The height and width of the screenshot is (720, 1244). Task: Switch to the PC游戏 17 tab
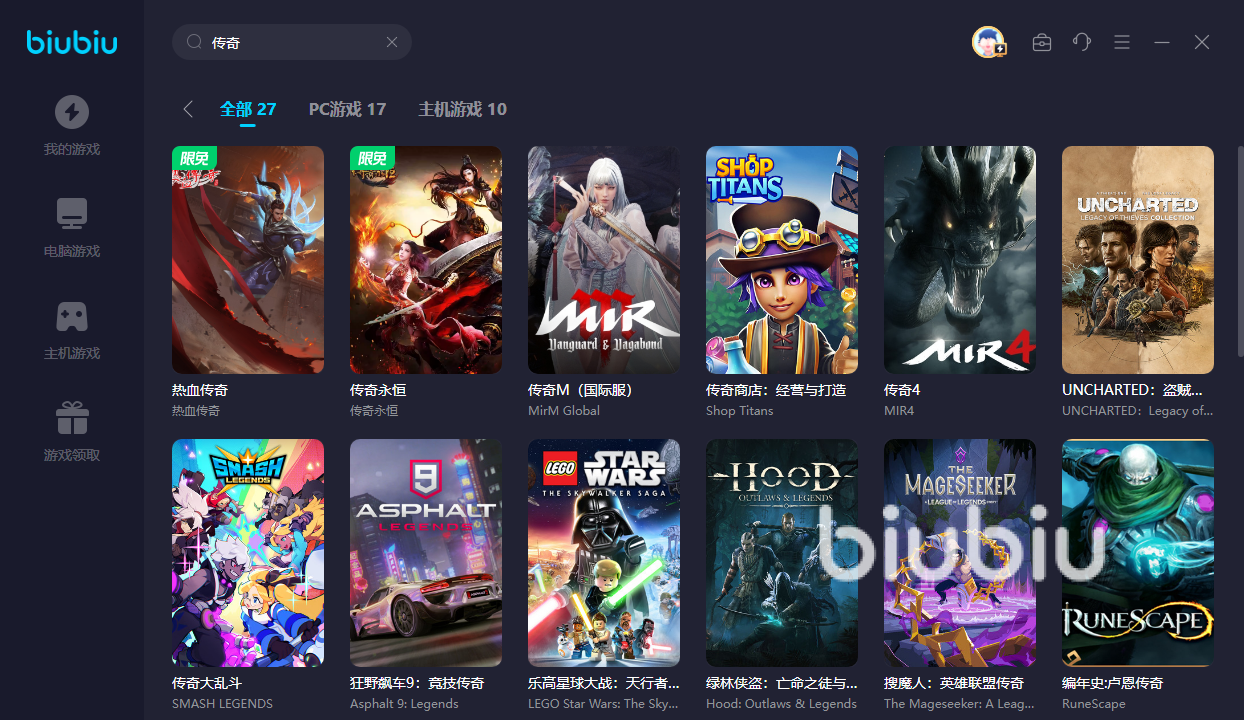(347, 109)
